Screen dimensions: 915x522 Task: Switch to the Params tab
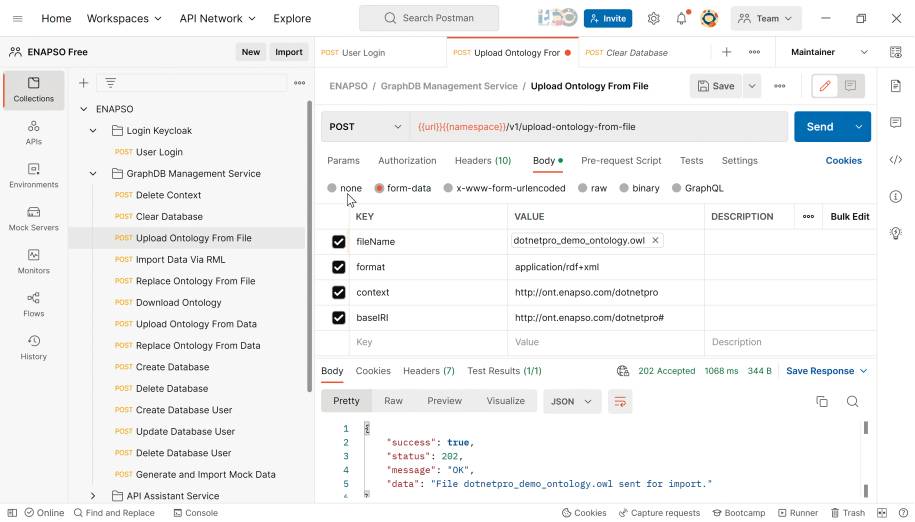pyautogui.click(x=343, y=161)
